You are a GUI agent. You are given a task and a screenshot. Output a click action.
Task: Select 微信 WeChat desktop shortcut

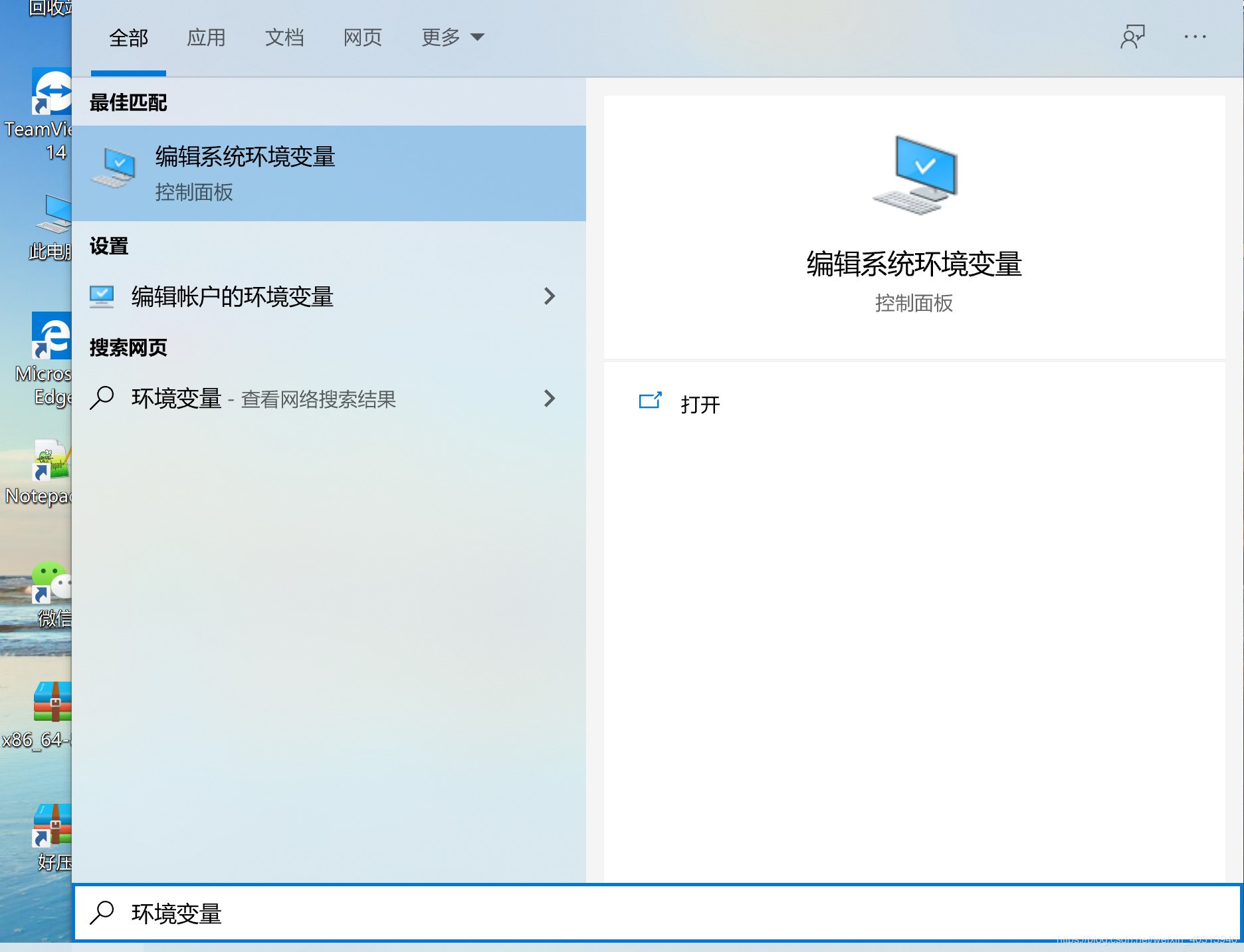pos(52,595)
